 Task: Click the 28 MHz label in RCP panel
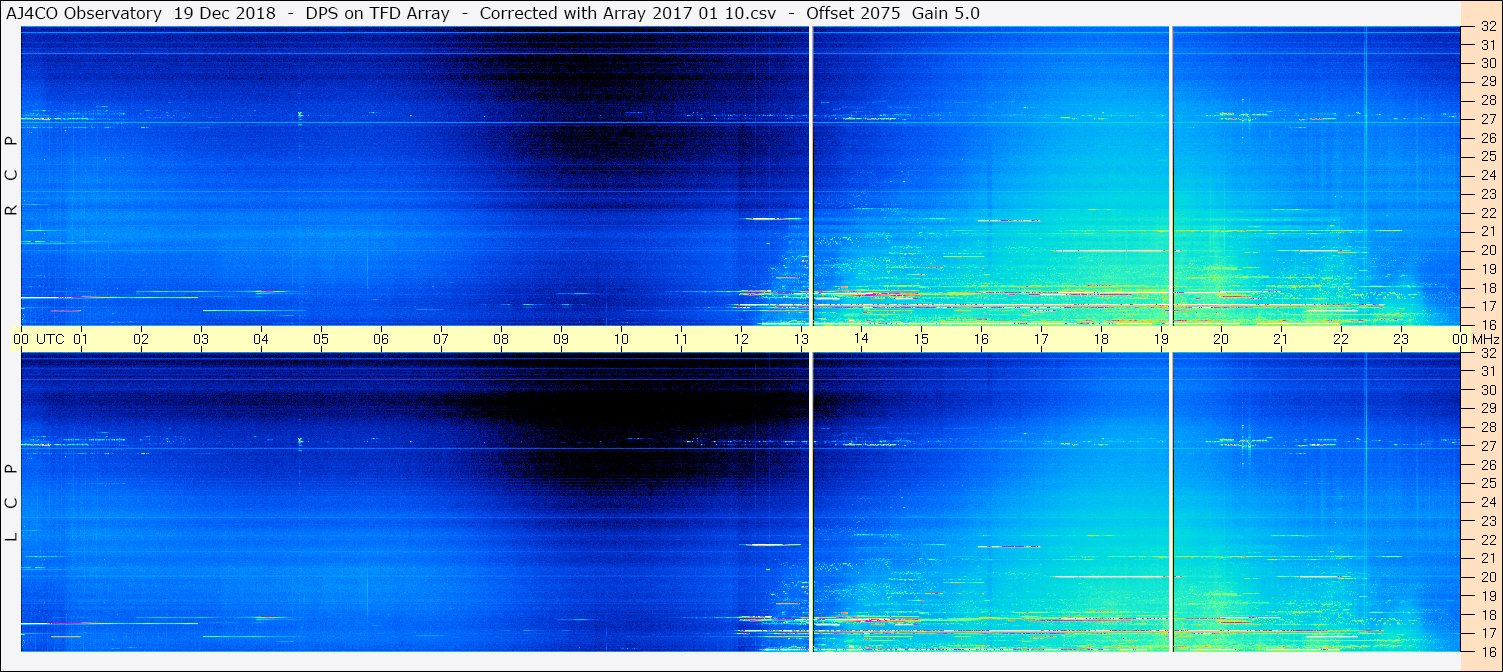tap(1488, 101)
